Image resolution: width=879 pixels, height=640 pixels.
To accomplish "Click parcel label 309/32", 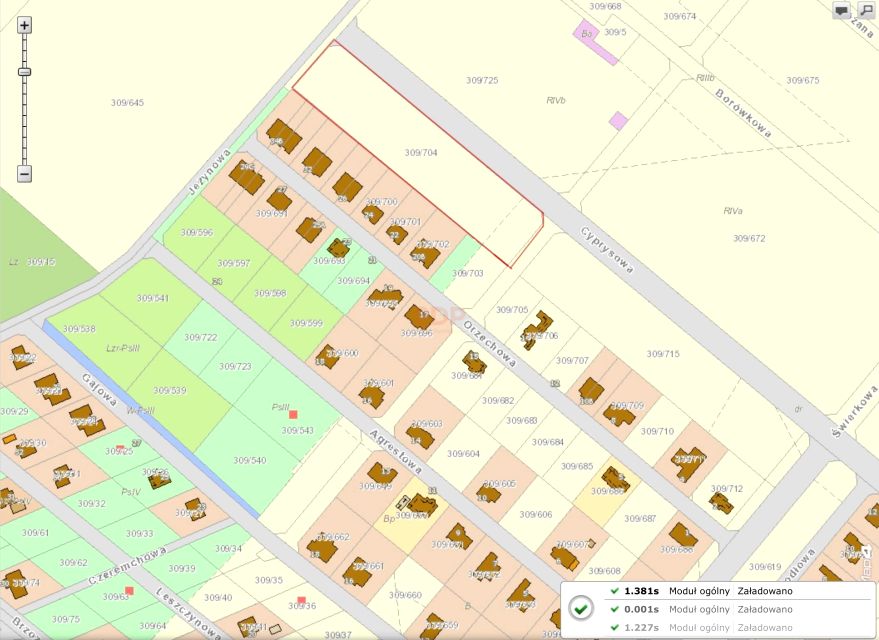I will pyautogui.click(x=91, y=503).
